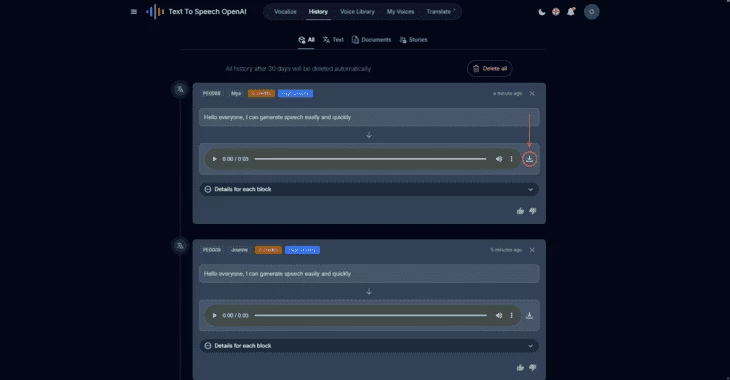The width and height of the screenshot is (730, 380).
Task: Click the blue badge on the Mya entry
Action: (x=295, y=93)
